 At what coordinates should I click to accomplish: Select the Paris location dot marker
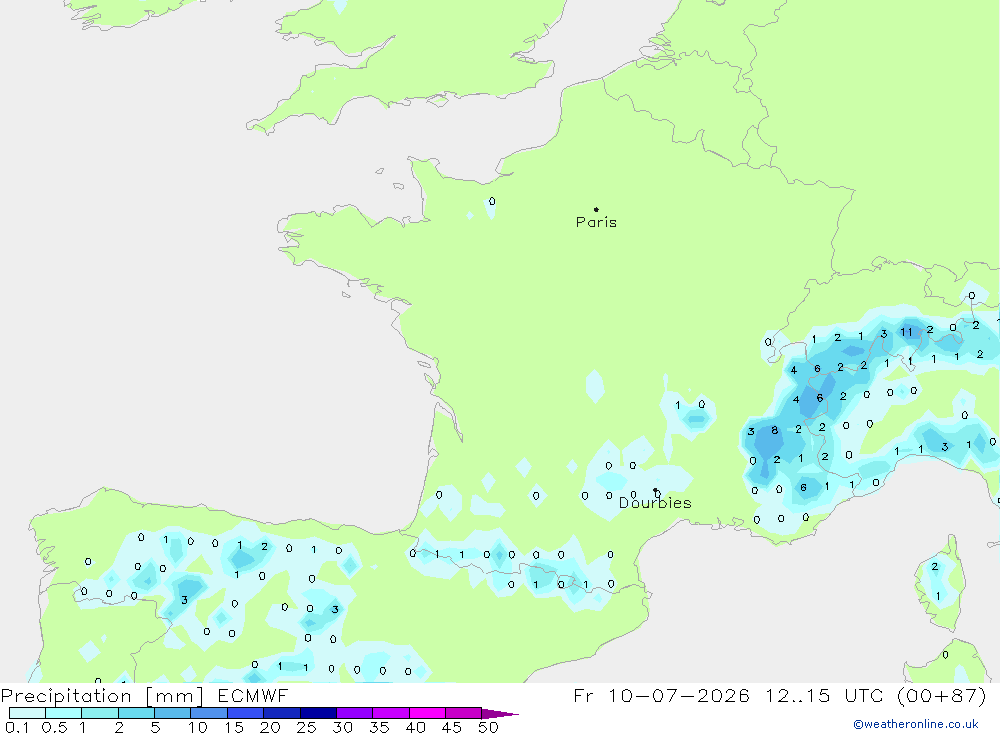596,209
